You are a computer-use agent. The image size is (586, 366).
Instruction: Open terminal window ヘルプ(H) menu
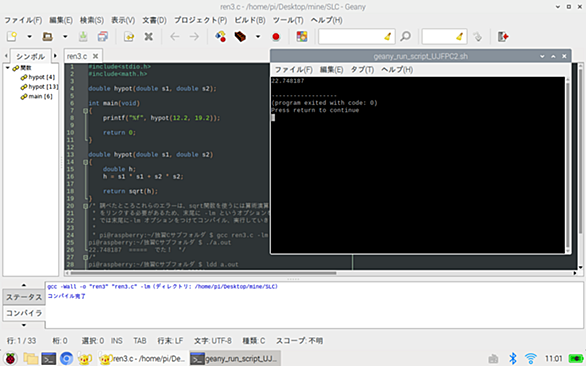(397, 70)
